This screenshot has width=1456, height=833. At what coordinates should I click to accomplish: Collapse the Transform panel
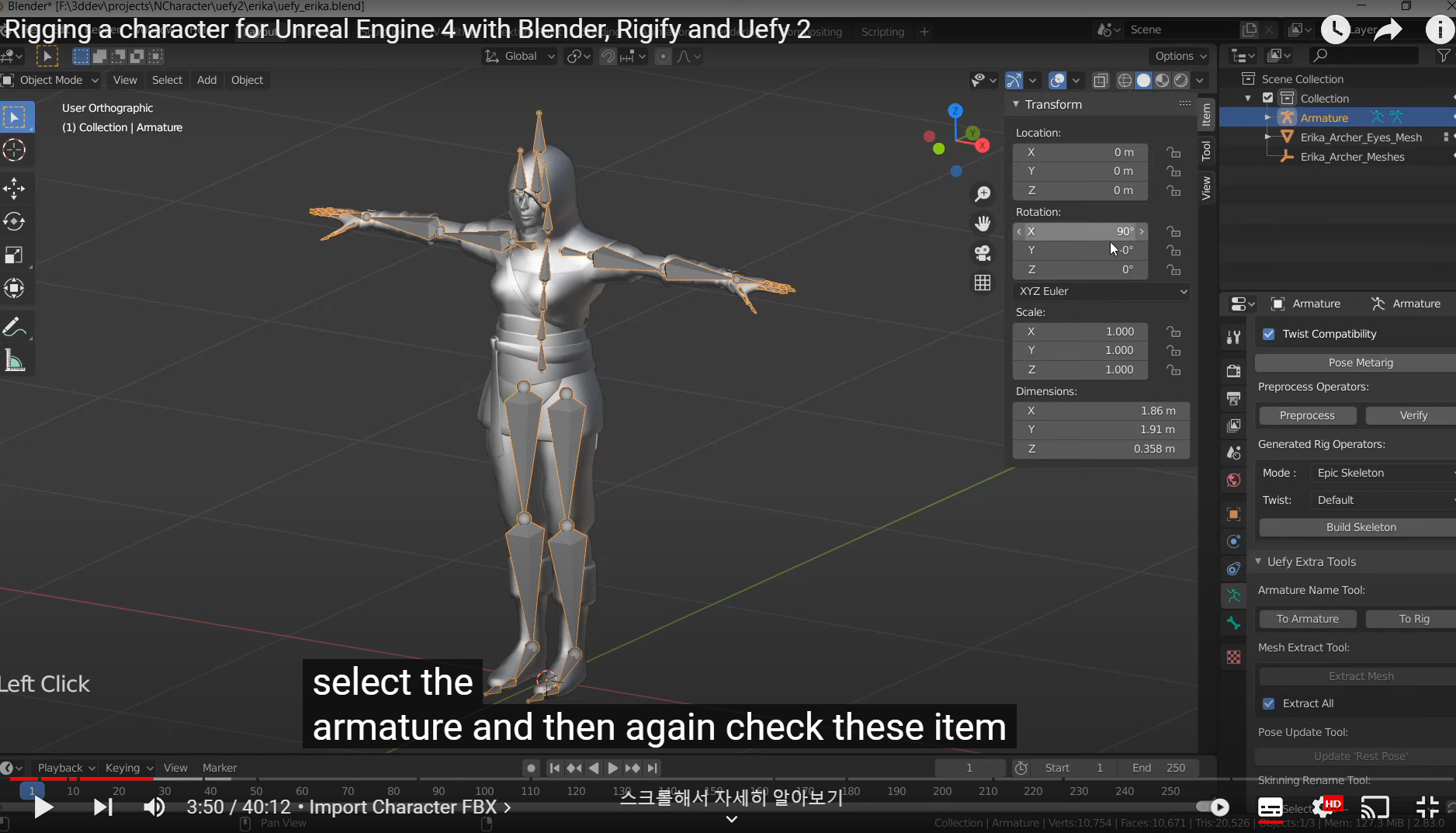1016,104
